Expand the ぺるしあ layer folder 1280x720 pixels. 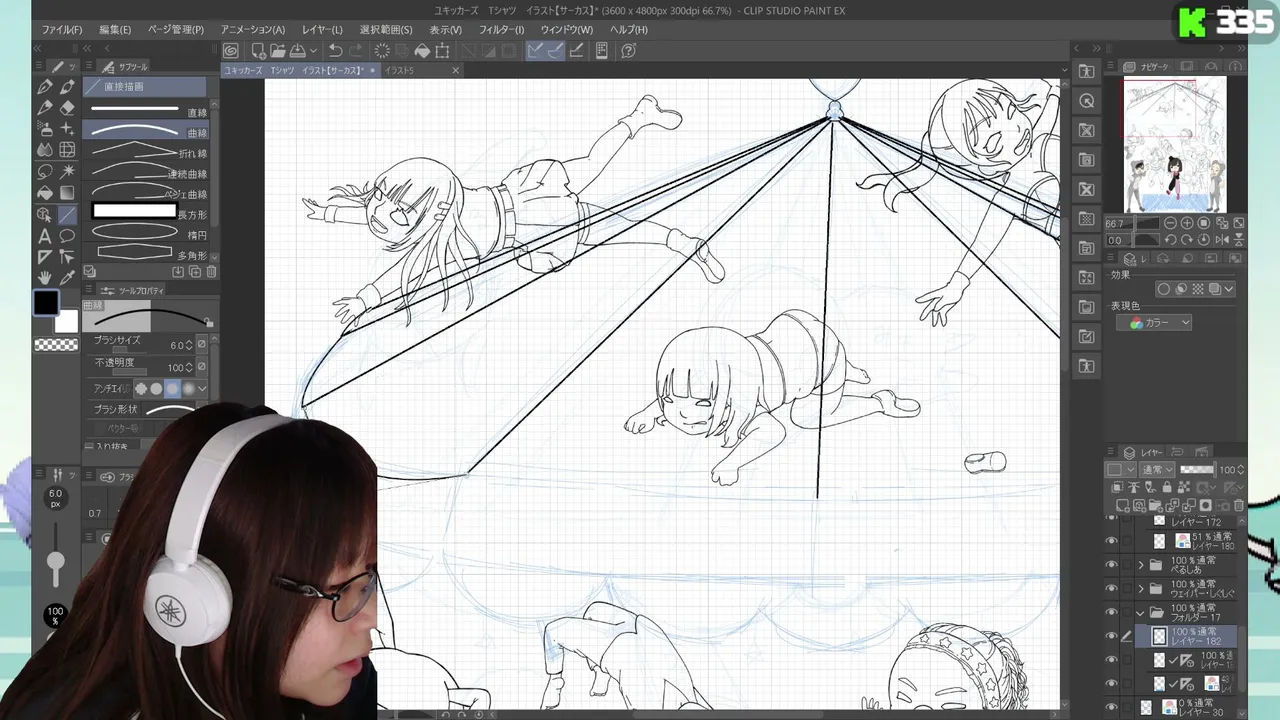click(x=1141, y=565)
